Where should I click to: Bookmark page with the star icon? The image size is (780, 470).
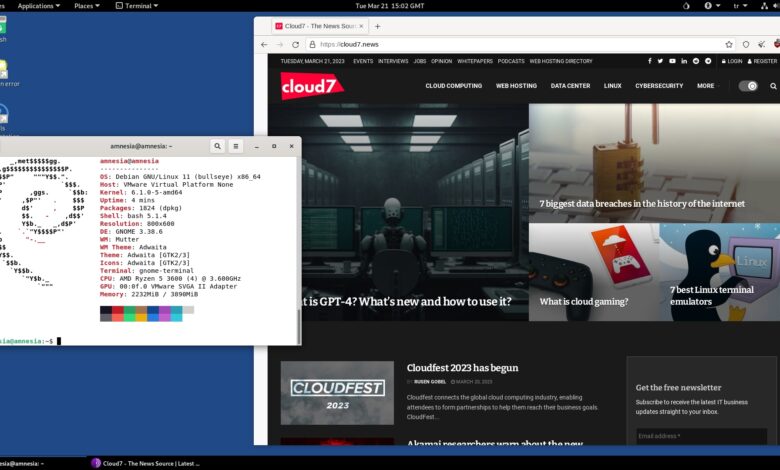click(x=729, y=44)
